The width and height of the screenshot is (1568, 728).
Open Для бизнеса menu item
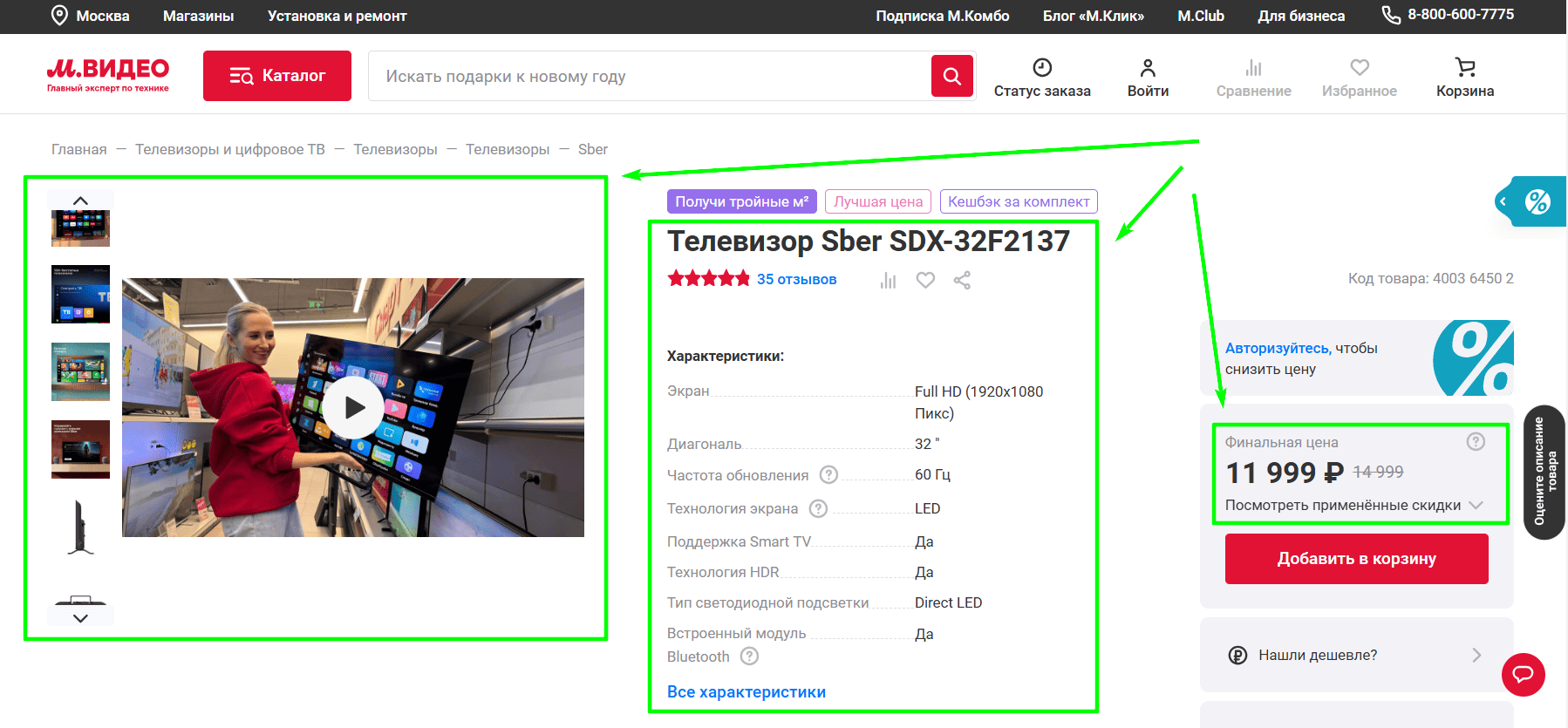click(x=1301, y=16)
